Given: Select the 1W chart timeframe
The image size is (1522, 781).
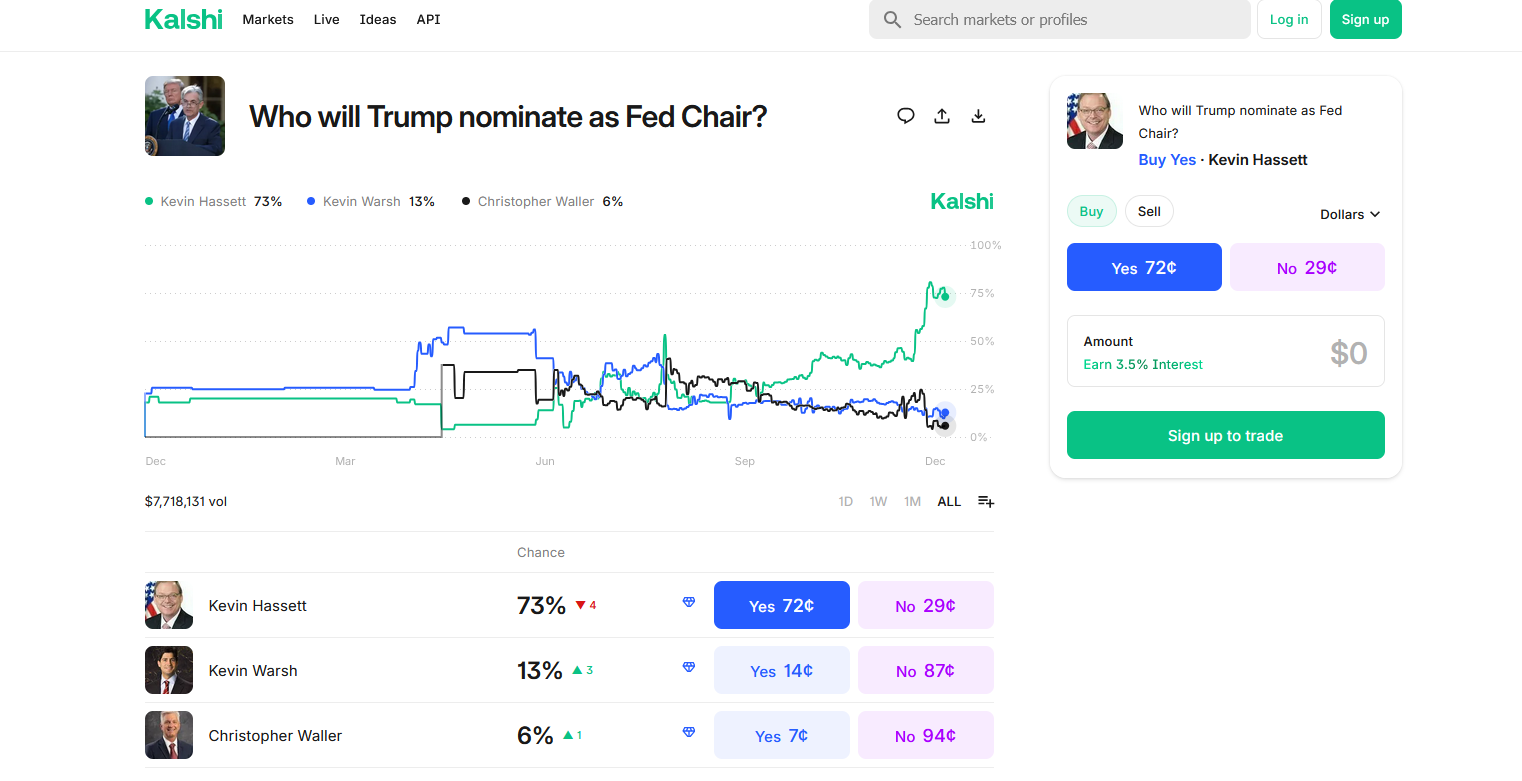Looking at the screenshot, I should click(878, 501).
